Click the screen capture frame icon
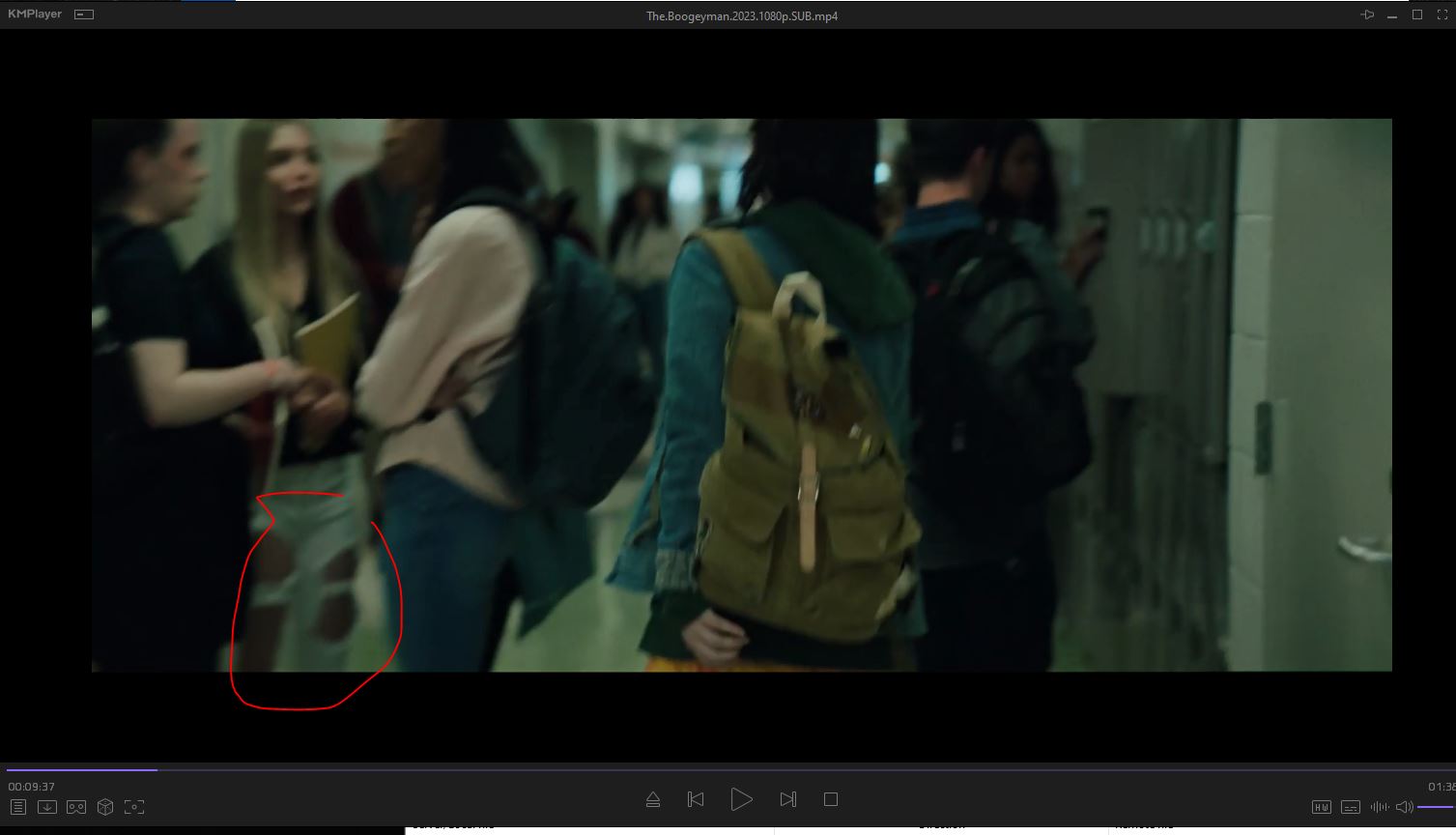The height and width of the screenshot is (835, 1456). point(134,807)
